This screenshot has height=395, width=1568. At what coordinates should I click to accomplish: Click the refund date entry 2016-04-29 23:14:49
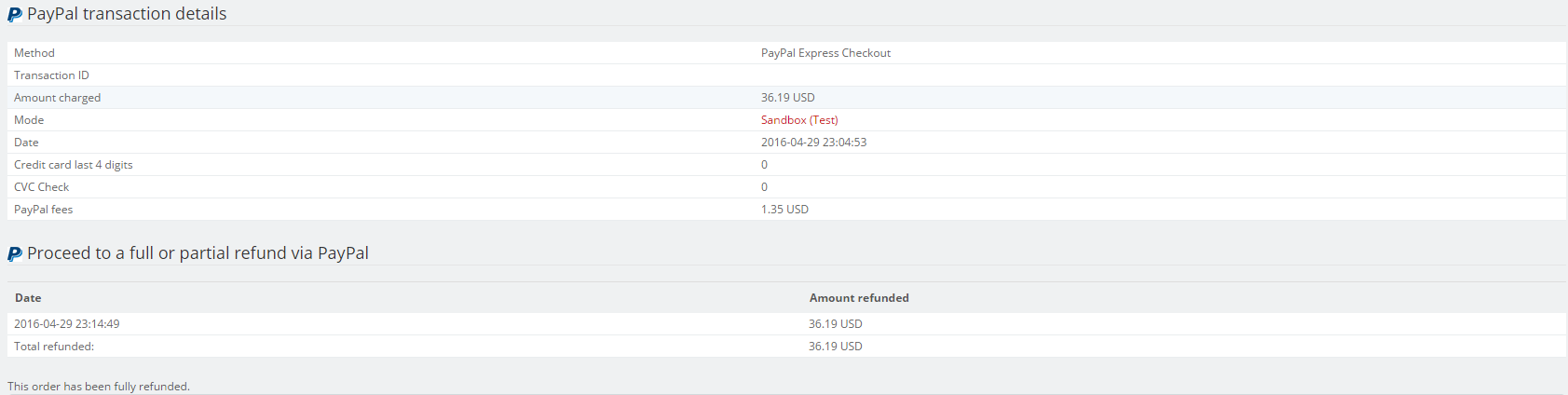pos(66,324)
